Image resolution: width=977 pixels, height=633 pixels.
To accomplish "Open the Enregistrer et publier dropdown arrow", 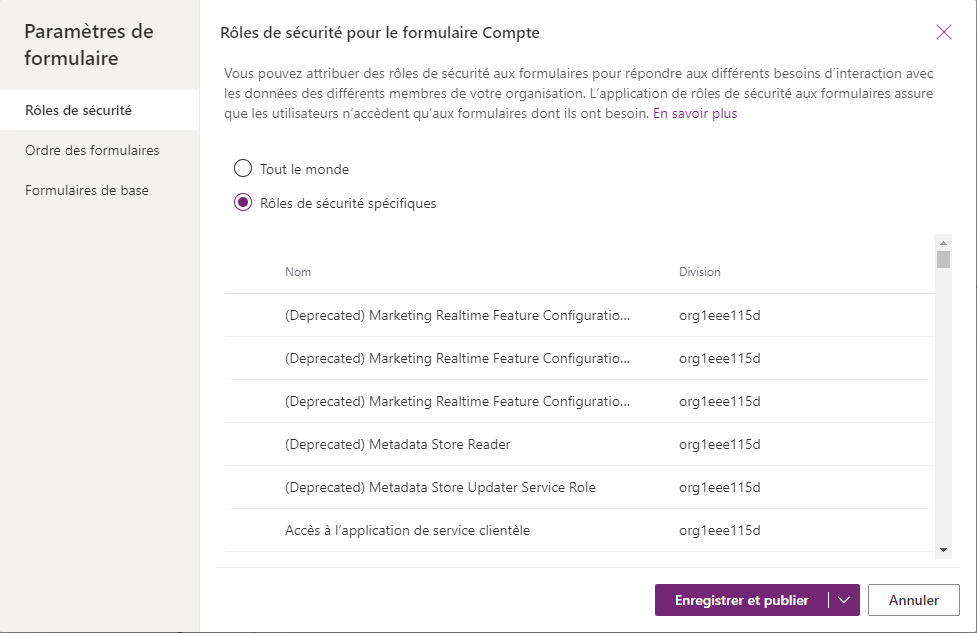I will pos(845,600).
